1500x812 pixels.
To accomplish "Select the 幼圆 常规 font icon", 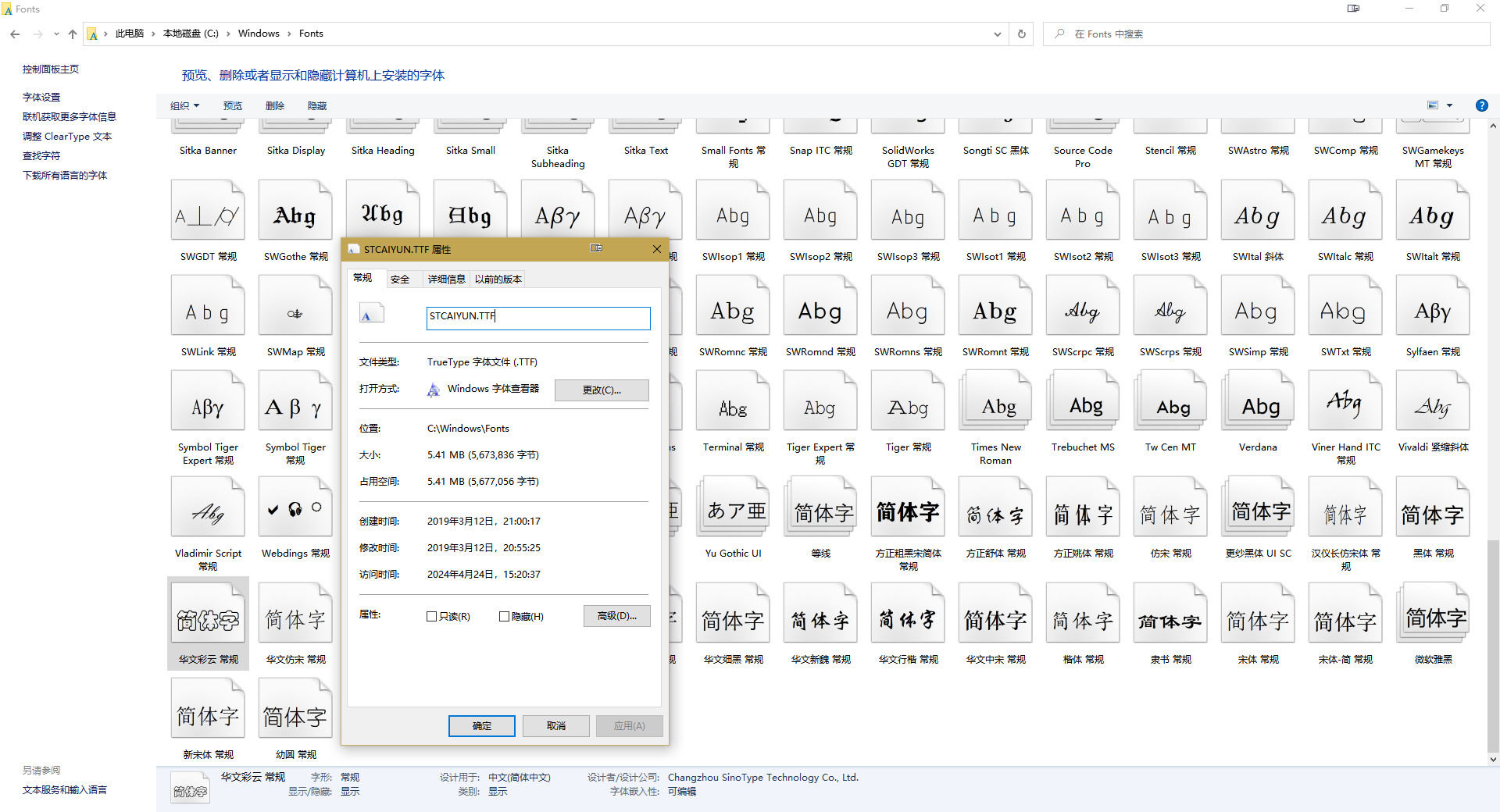I will click(x=295, y=709).
